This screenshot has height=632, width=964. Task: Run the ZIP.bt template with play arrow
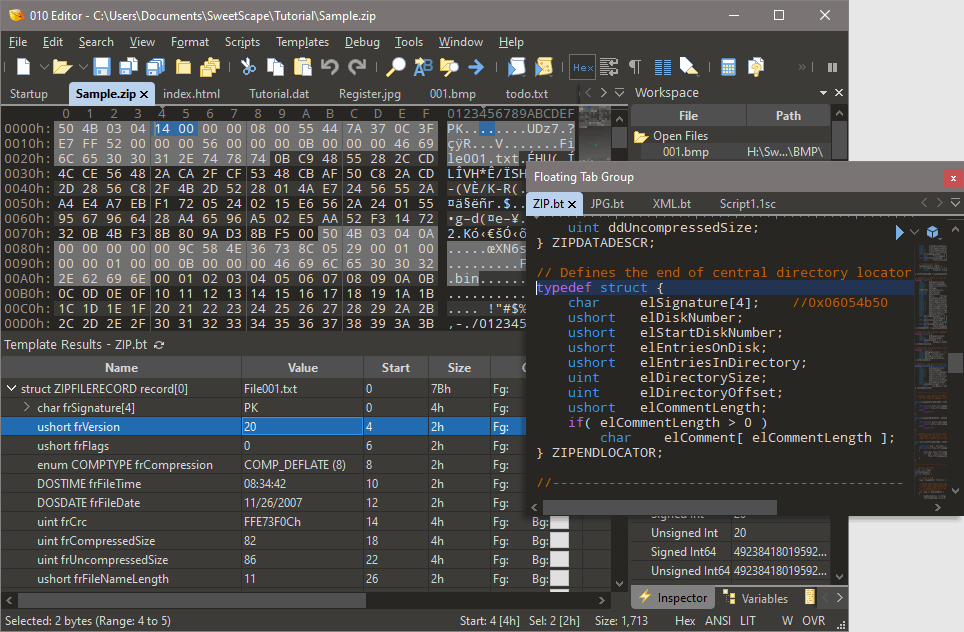(899, 232)
